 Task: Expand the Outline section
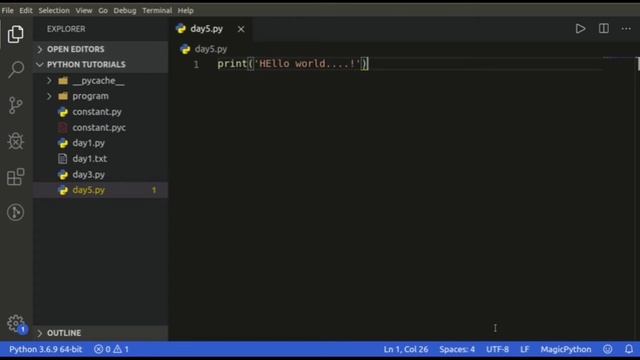[x=100, y=333]
